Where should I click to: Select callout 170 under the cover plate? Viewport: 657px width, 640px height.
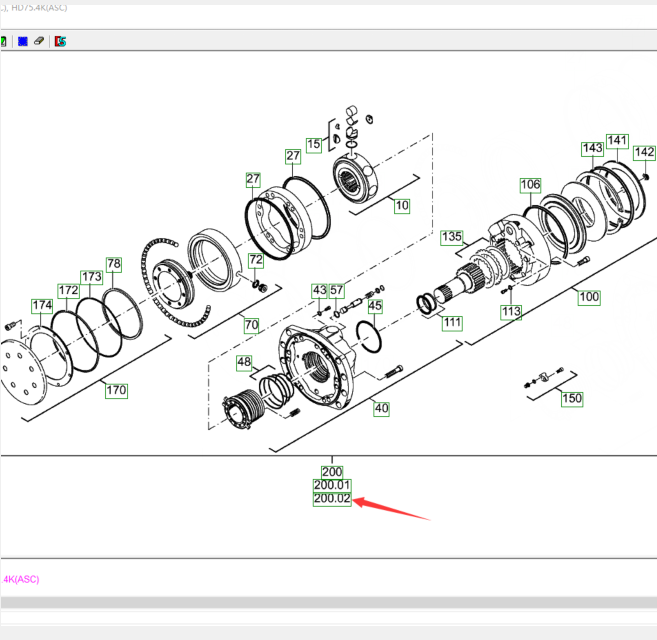(x=116, y=390)
